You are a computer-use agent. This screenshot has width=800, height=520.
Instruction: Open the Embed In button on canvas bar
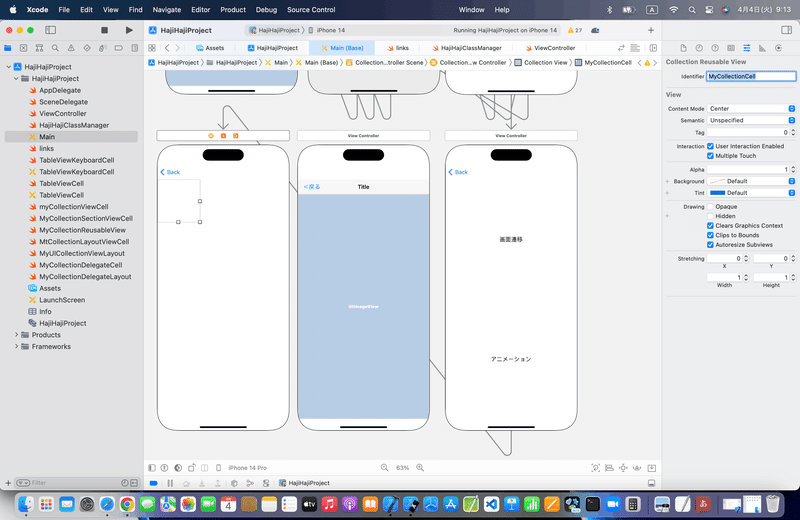coord(652,467)
